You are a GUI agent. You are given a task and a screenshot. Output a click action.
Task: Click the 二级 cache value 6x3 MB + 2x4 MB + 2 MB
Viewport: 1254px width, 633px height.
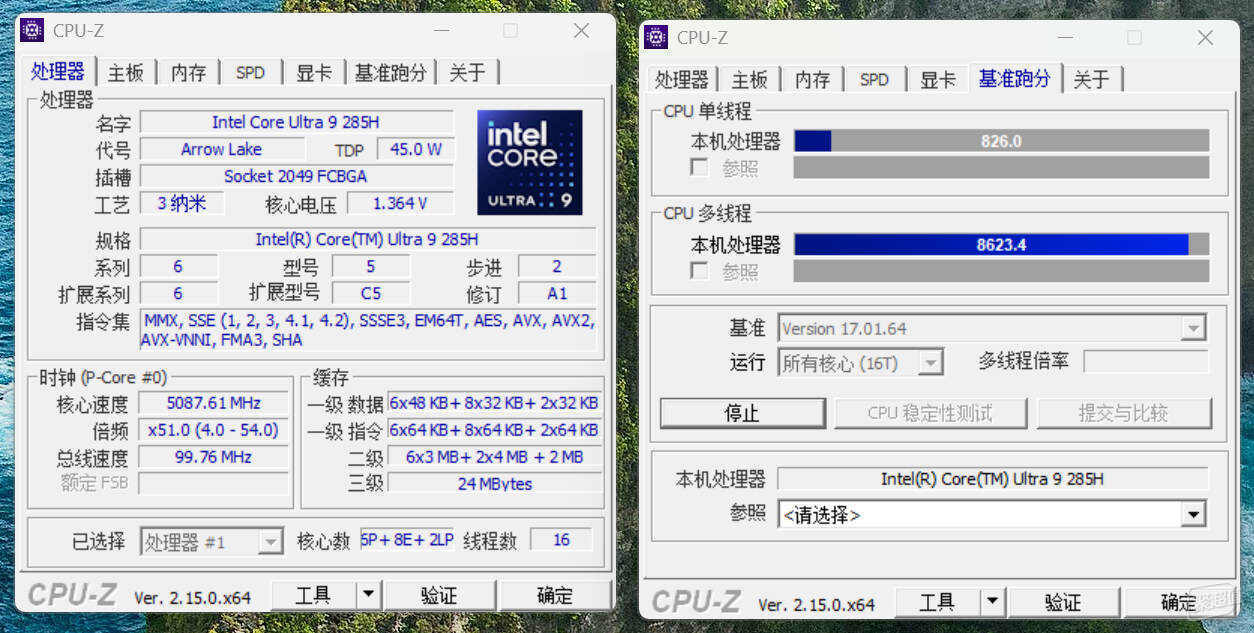pos(495,457)
